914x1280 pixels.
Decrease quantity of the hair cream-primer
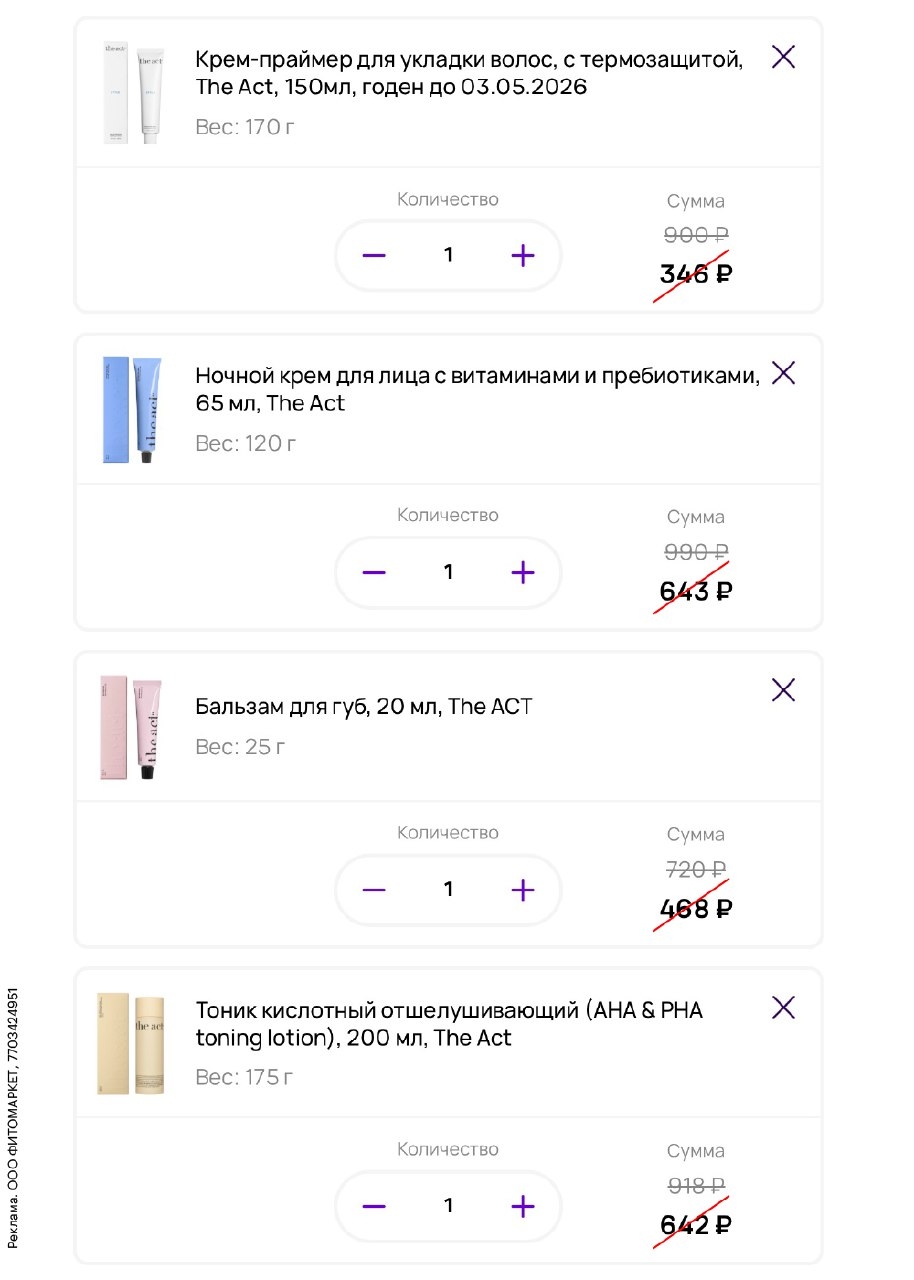point(374,256)
